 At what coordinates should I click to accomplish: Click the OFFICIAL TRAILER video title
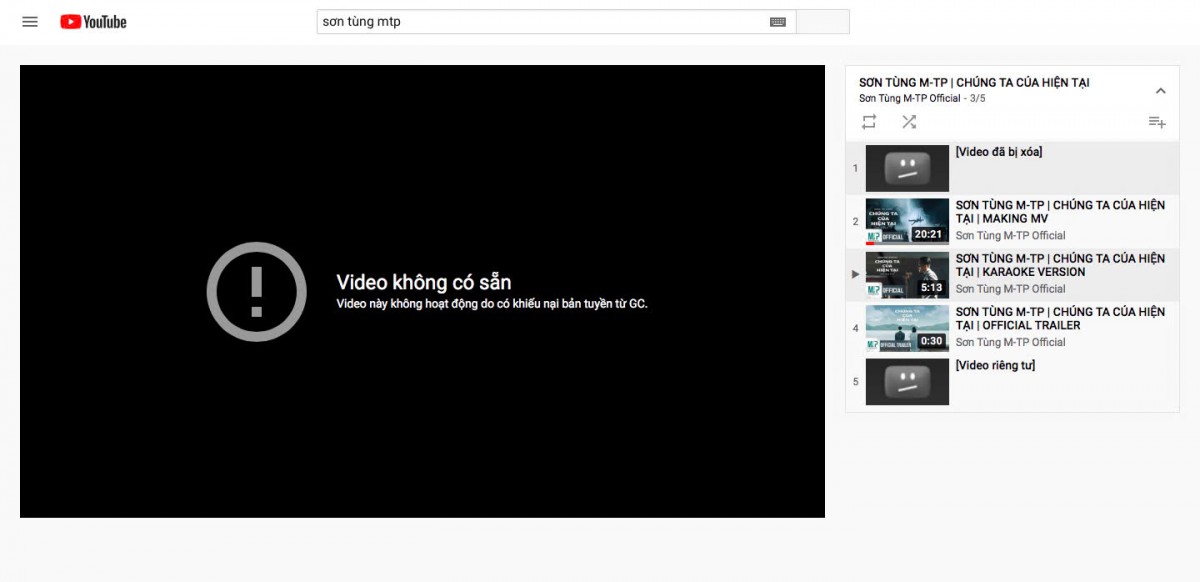[x=1060, y=318]
